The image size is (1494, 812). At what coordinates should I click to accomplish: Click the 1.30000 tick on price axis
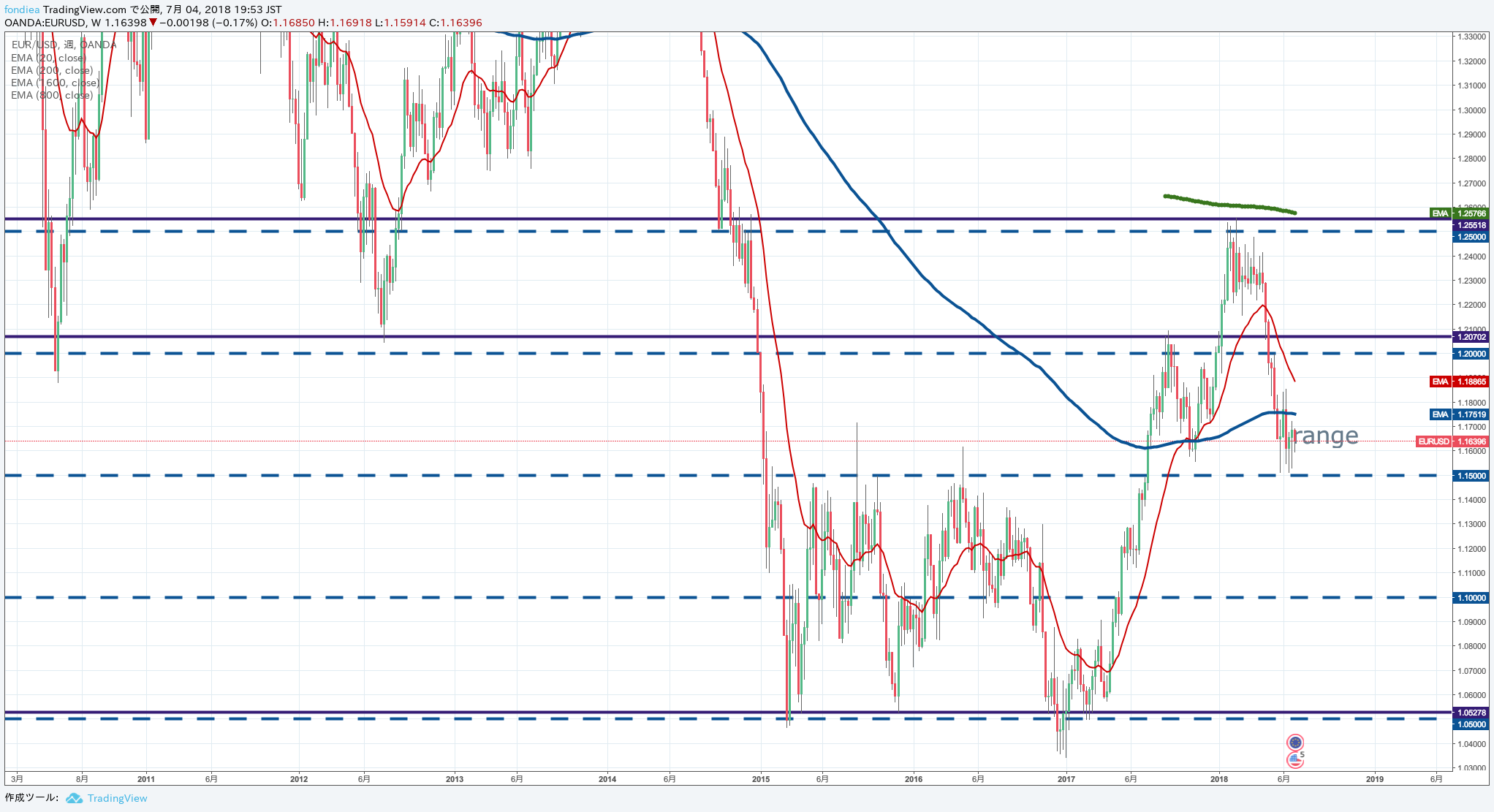[1472, 110]
